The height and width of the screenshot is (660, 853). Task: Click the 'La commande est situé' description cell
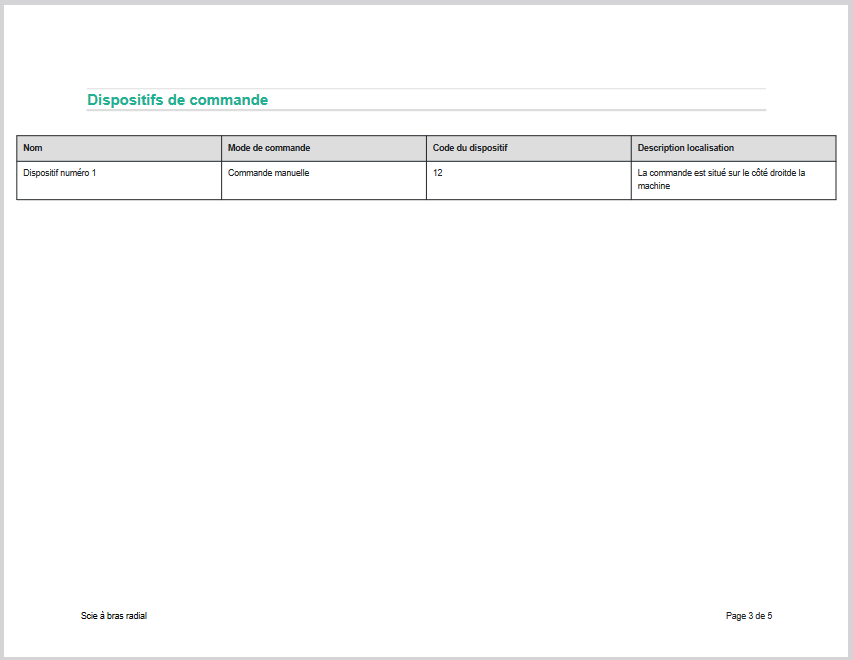[733, 180]
